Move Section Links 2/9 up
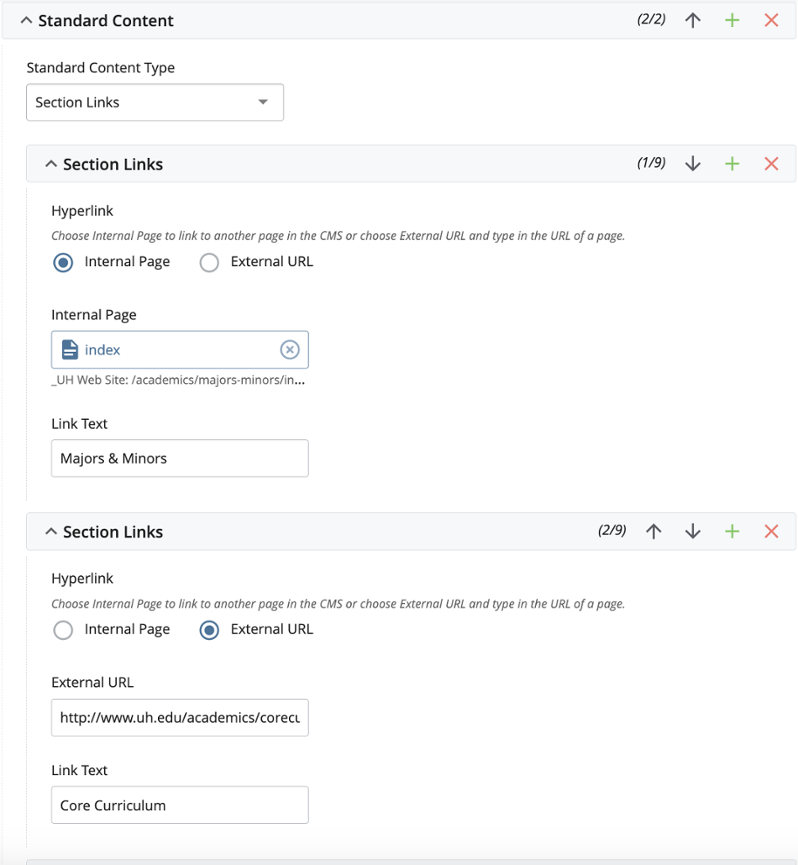Image resolution: width=798 pixels, height=865 pixels. (654, 531)
